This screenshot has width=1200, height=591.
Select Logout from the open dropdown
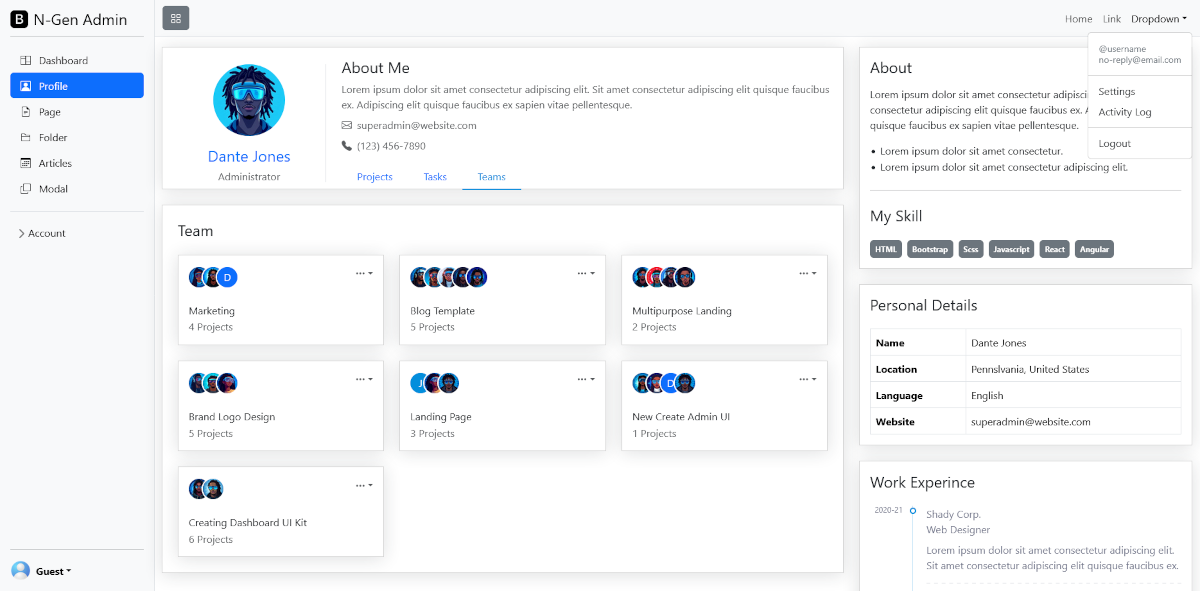1113,143
